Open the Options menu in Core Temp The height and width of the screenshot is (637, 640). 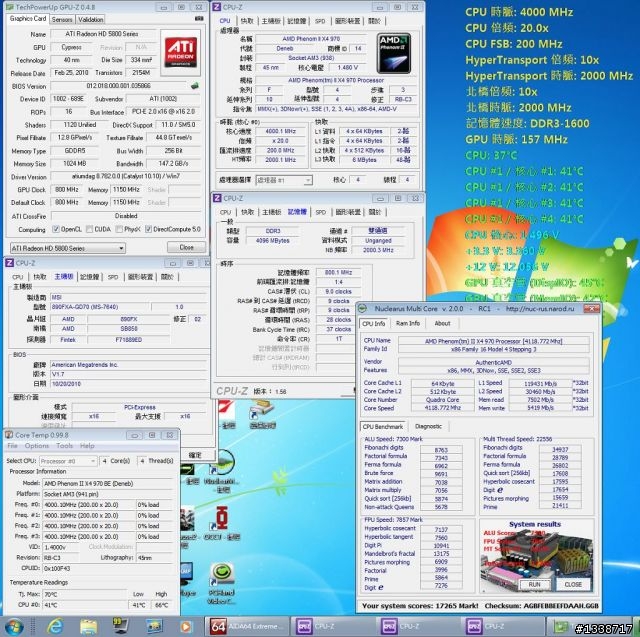click(37, 446)
